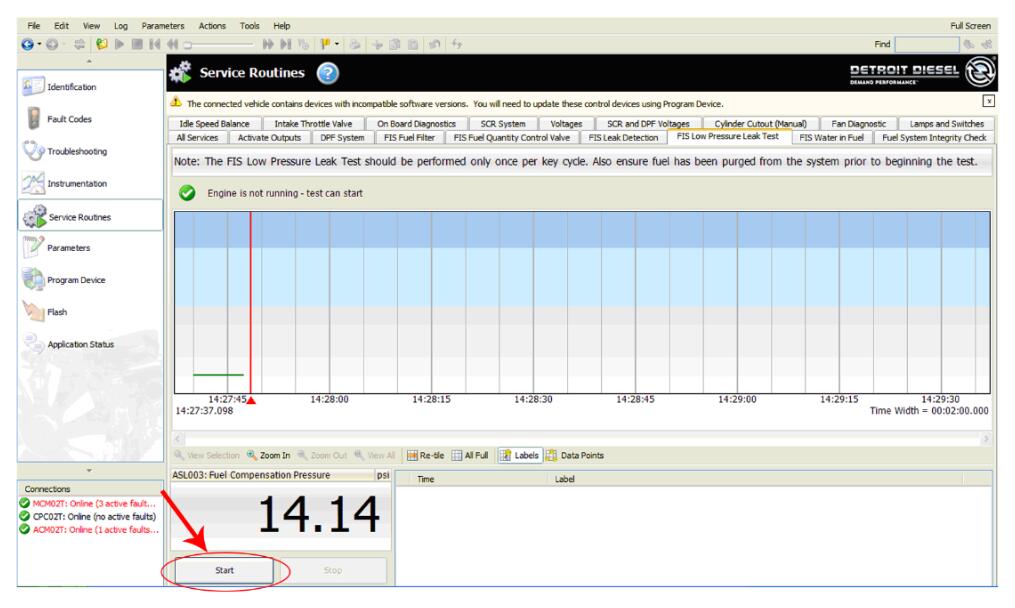Click the Zoom In chart button
Image resolution: width=1015 pixels, height=608 pixels.
click(269, 455)
